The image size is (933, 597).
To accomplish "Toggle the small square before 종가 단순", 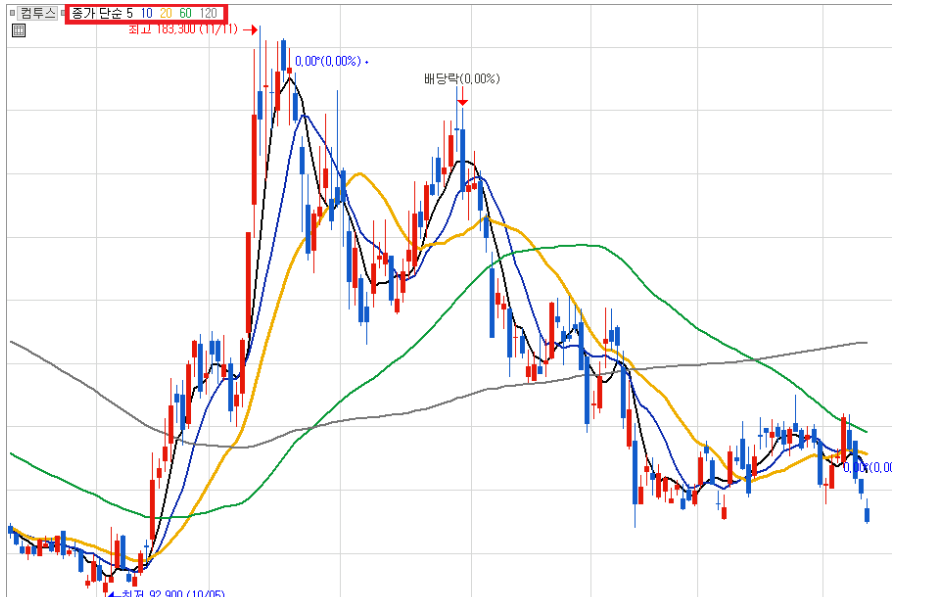I will pyautogui.click(x=64, y=13).
